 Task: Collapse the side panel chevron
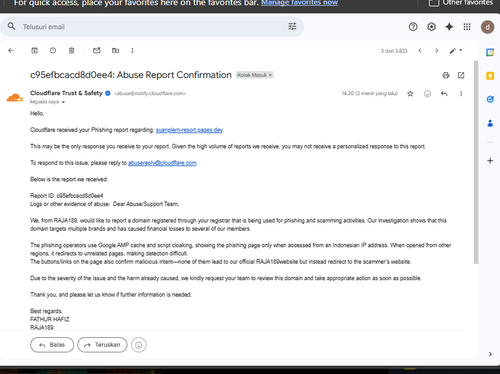coord(490,354)
